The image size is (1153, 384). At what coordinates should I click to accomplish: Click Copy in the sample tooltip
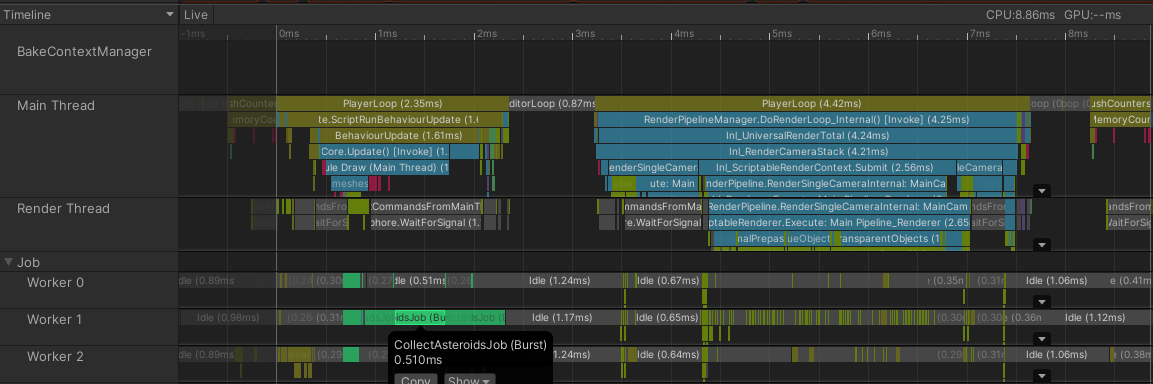click(416, 380)
